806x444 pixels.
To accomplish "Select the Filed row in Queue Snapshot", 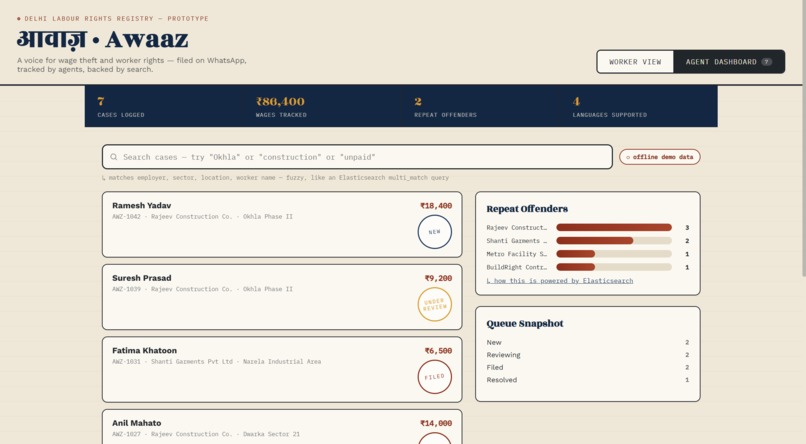I will click(x=588, y=367).
